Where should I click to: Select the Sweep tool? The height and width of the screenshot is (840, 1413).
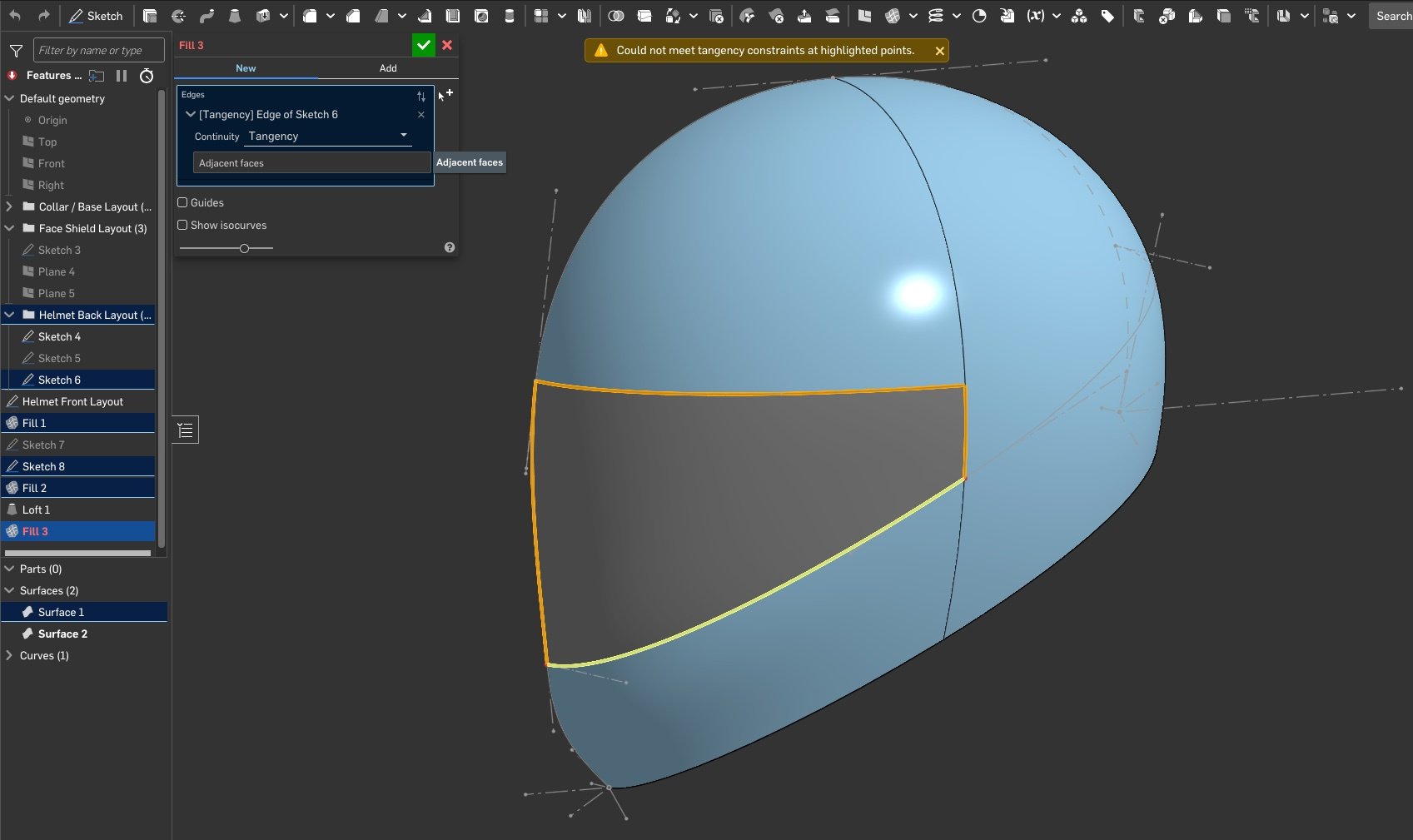(206, 15)
